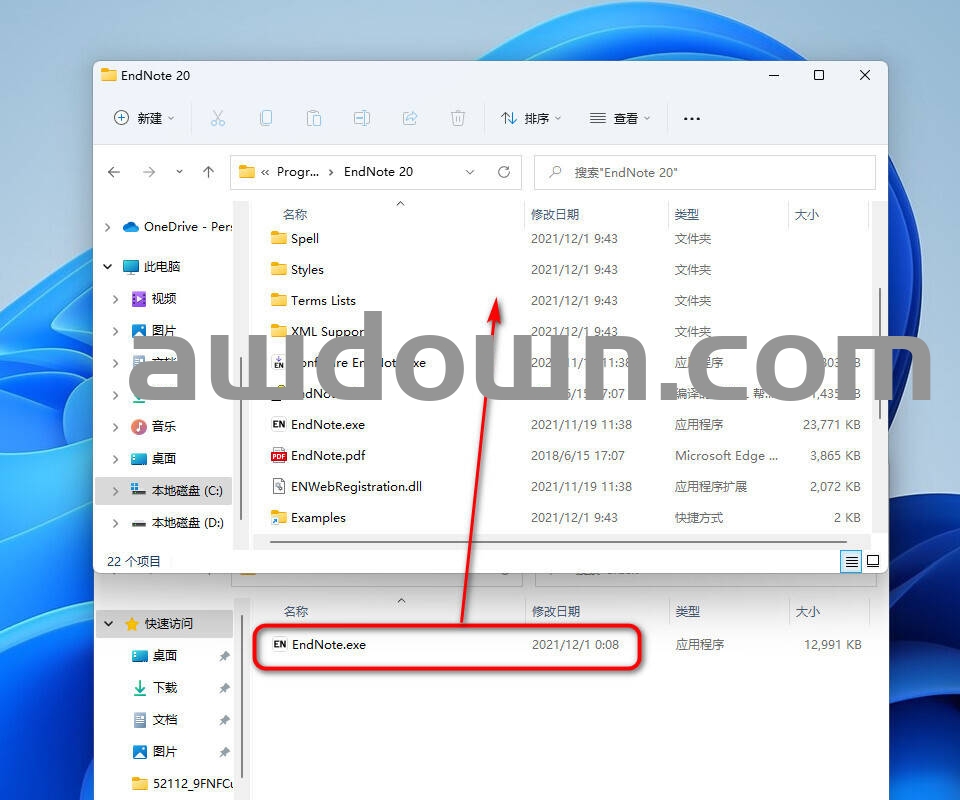Open the See more ellipsis menu
Viewport: 960px width, 800px height.
pyautogui.click(x=691, y=118)
